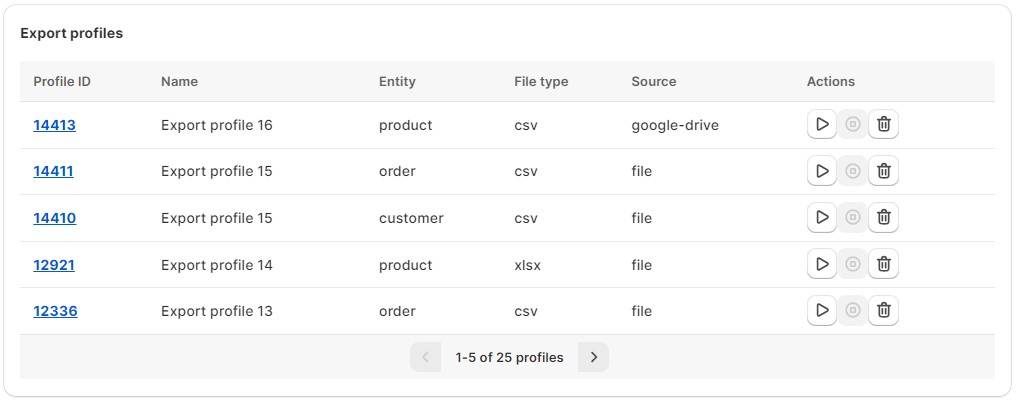
Task: Click file source in row 14411
Action: point(641,171)
